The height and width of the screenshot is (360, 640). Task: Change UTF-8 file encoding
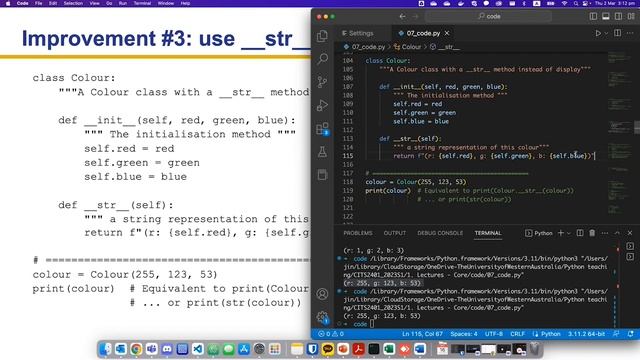tap(493, 334)
